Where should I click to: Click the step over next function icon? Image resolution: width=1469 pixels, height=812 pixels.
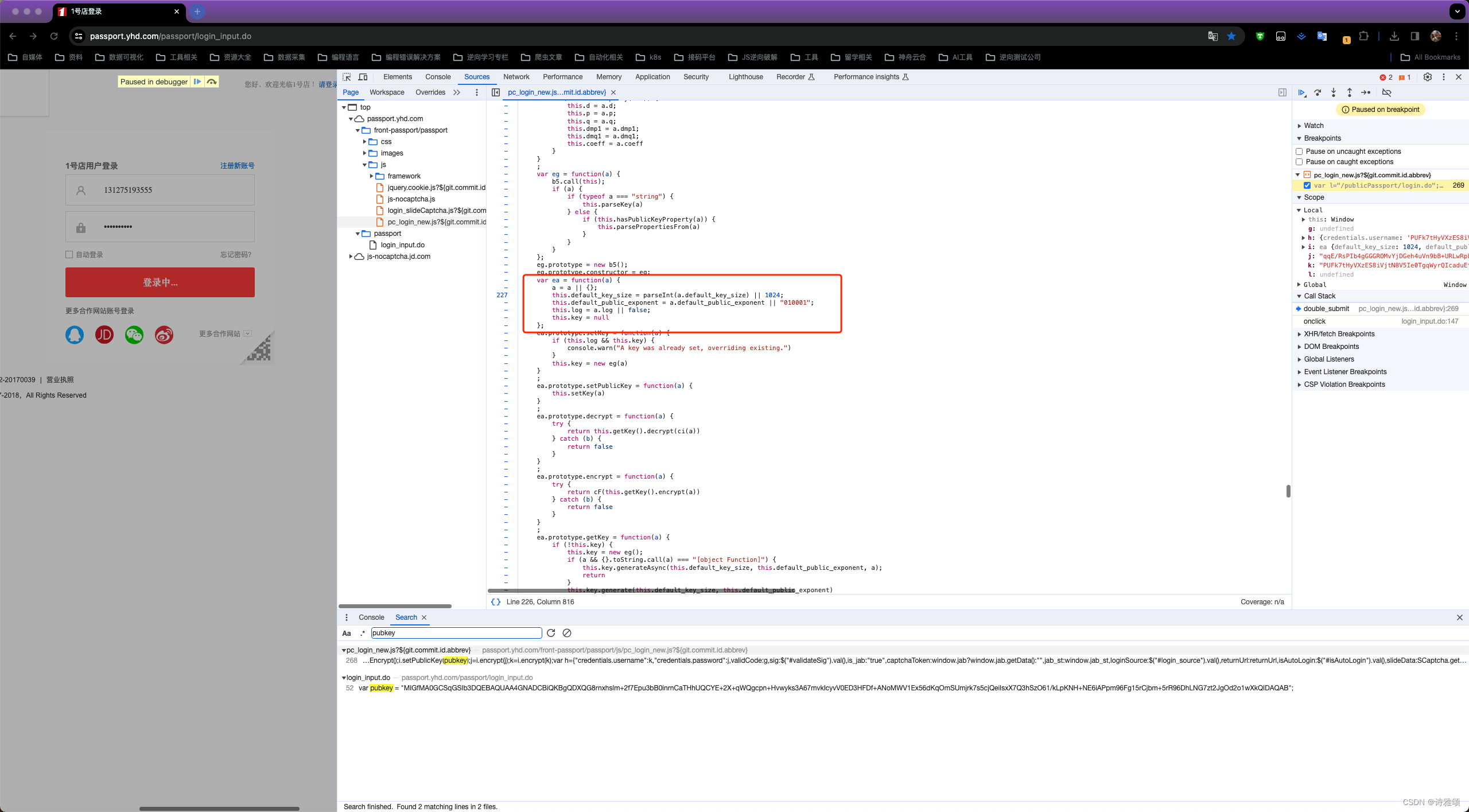[x=1318, y=92]
